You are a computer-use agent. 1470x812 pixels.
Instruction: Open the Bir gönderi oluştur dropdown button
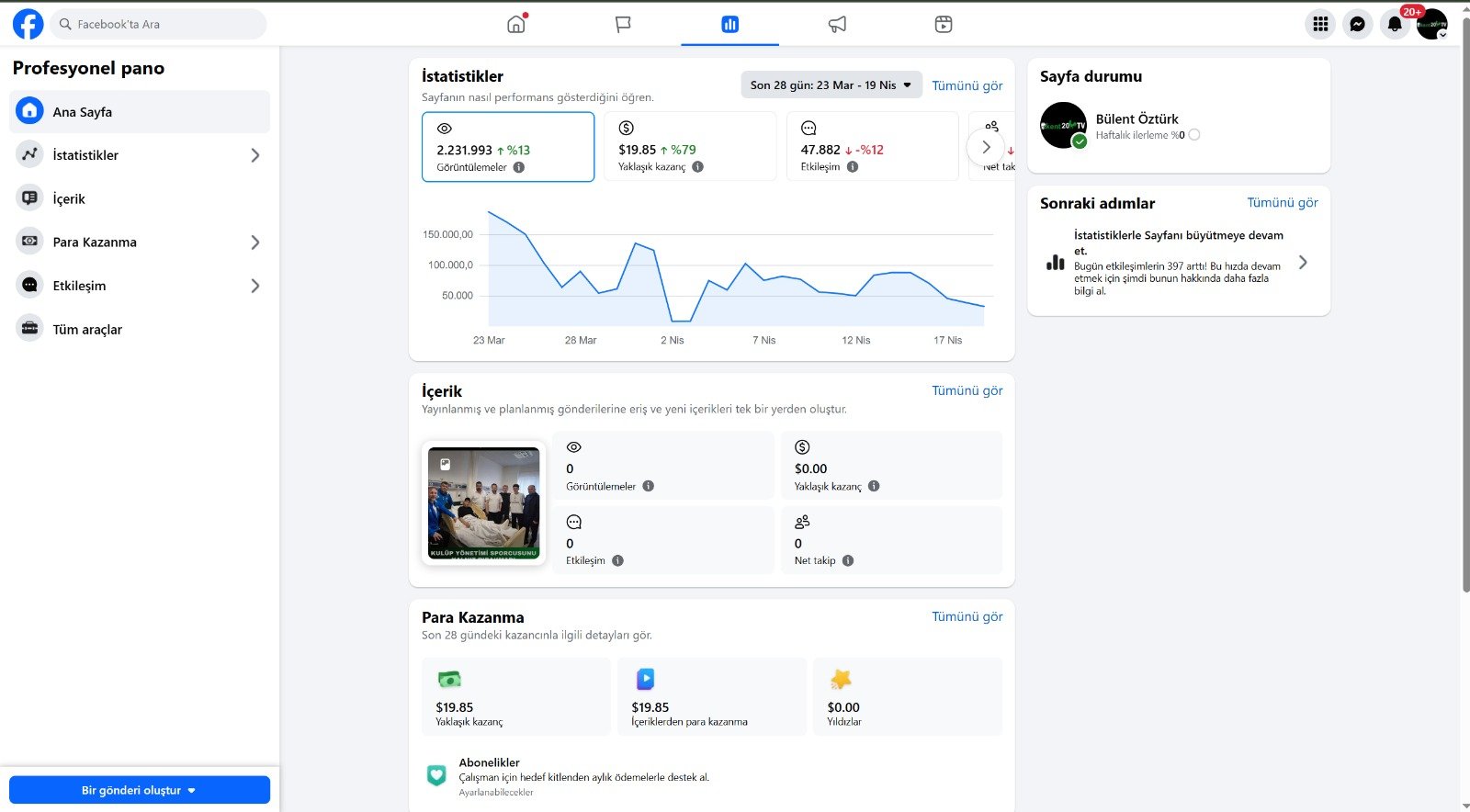pyautogui.click(x=140, y=790)
